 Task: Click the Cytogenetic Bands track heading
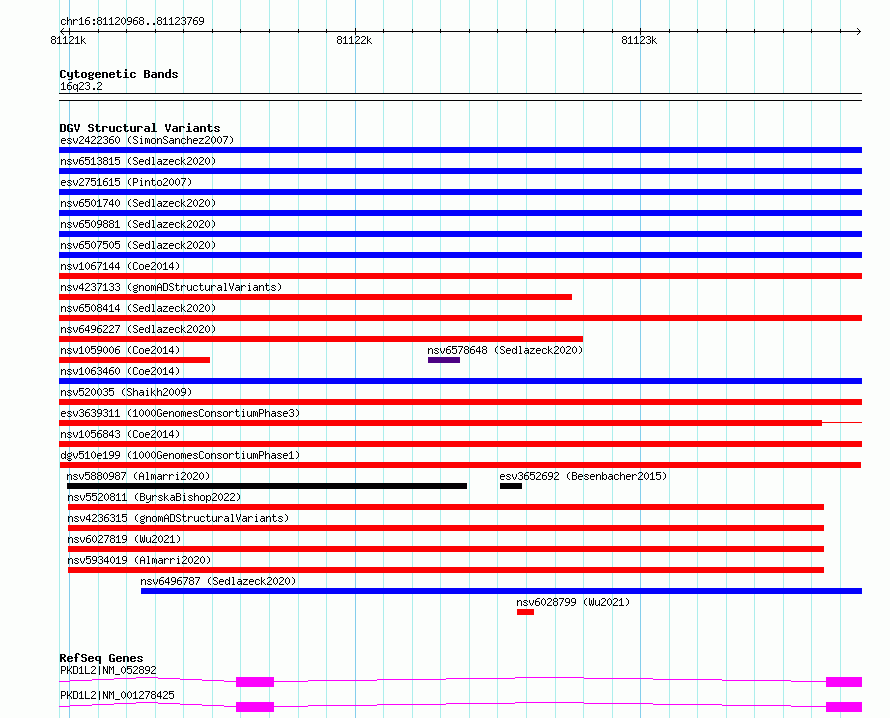click(119, 74)
